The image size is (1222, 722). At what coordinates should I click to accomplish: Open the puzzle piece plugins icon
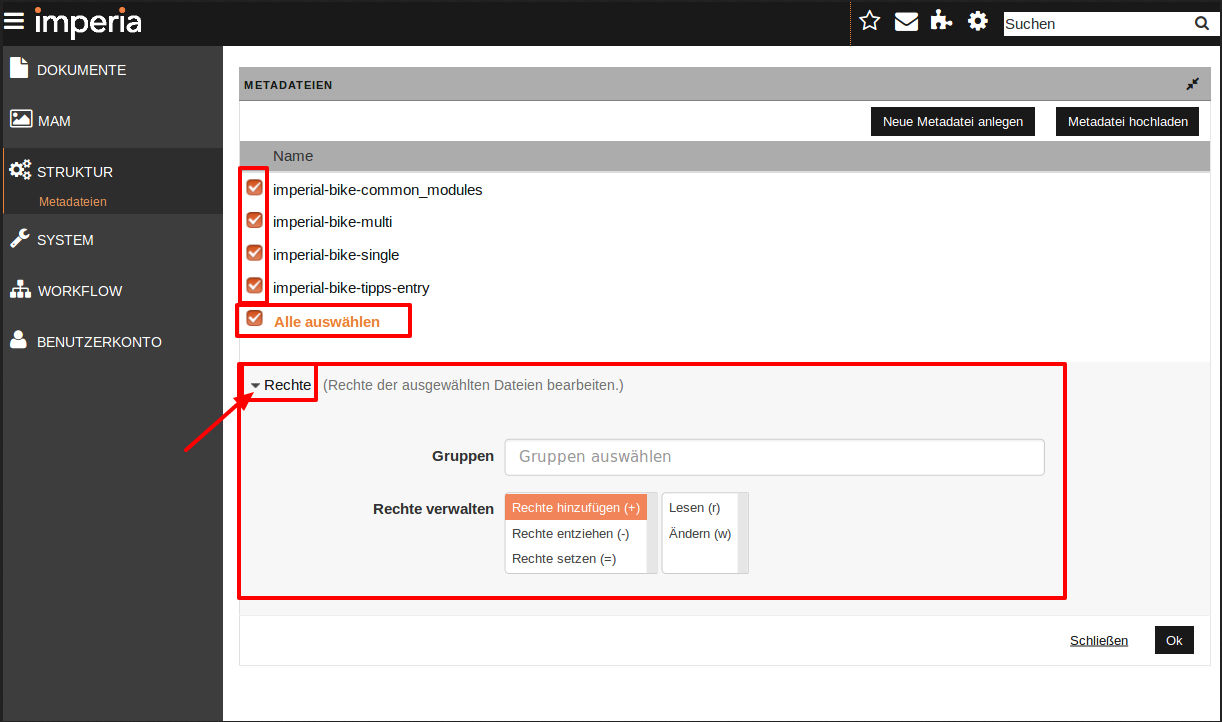click(941, 21)
